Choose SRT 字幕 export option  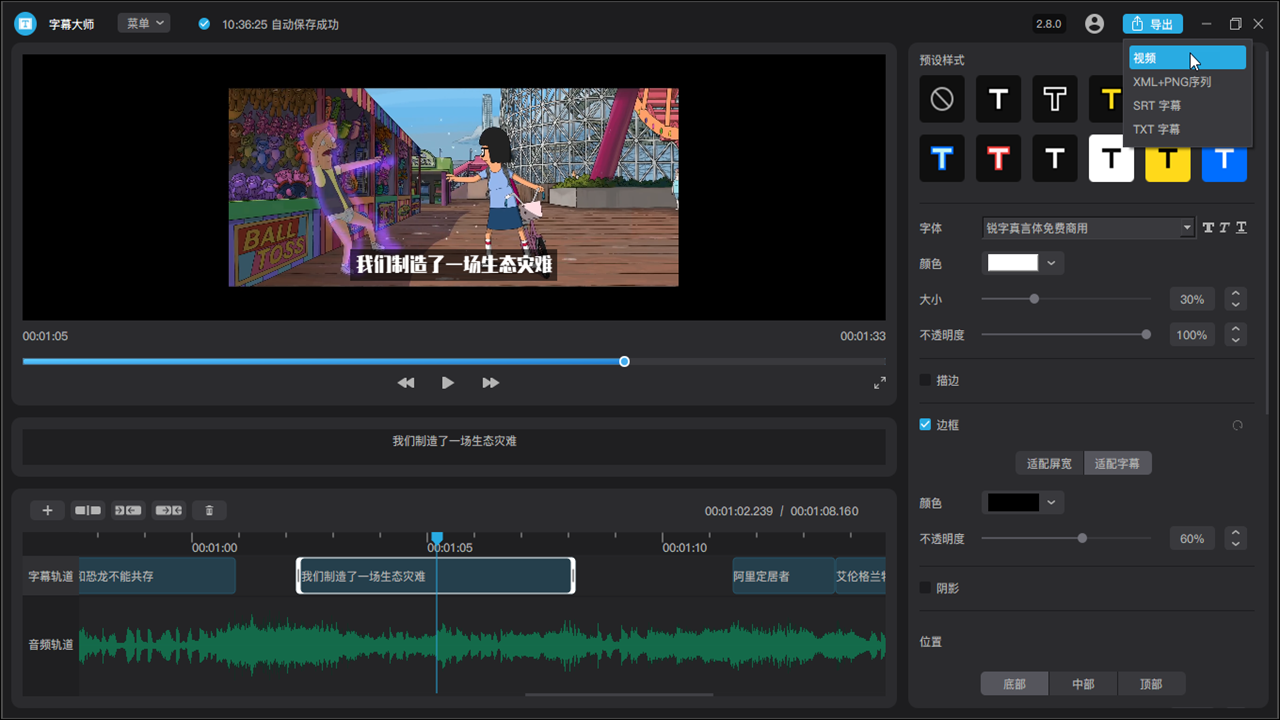1157,106
